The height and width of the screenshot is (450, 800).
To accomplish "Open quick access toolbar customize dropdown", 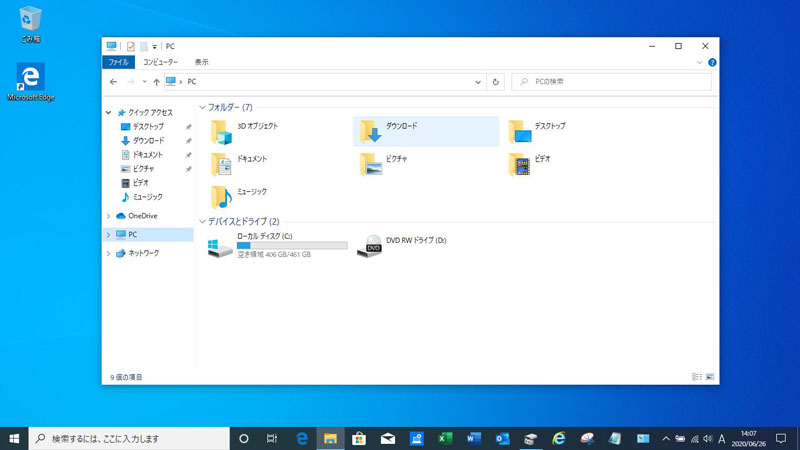I will coord(155,47).
